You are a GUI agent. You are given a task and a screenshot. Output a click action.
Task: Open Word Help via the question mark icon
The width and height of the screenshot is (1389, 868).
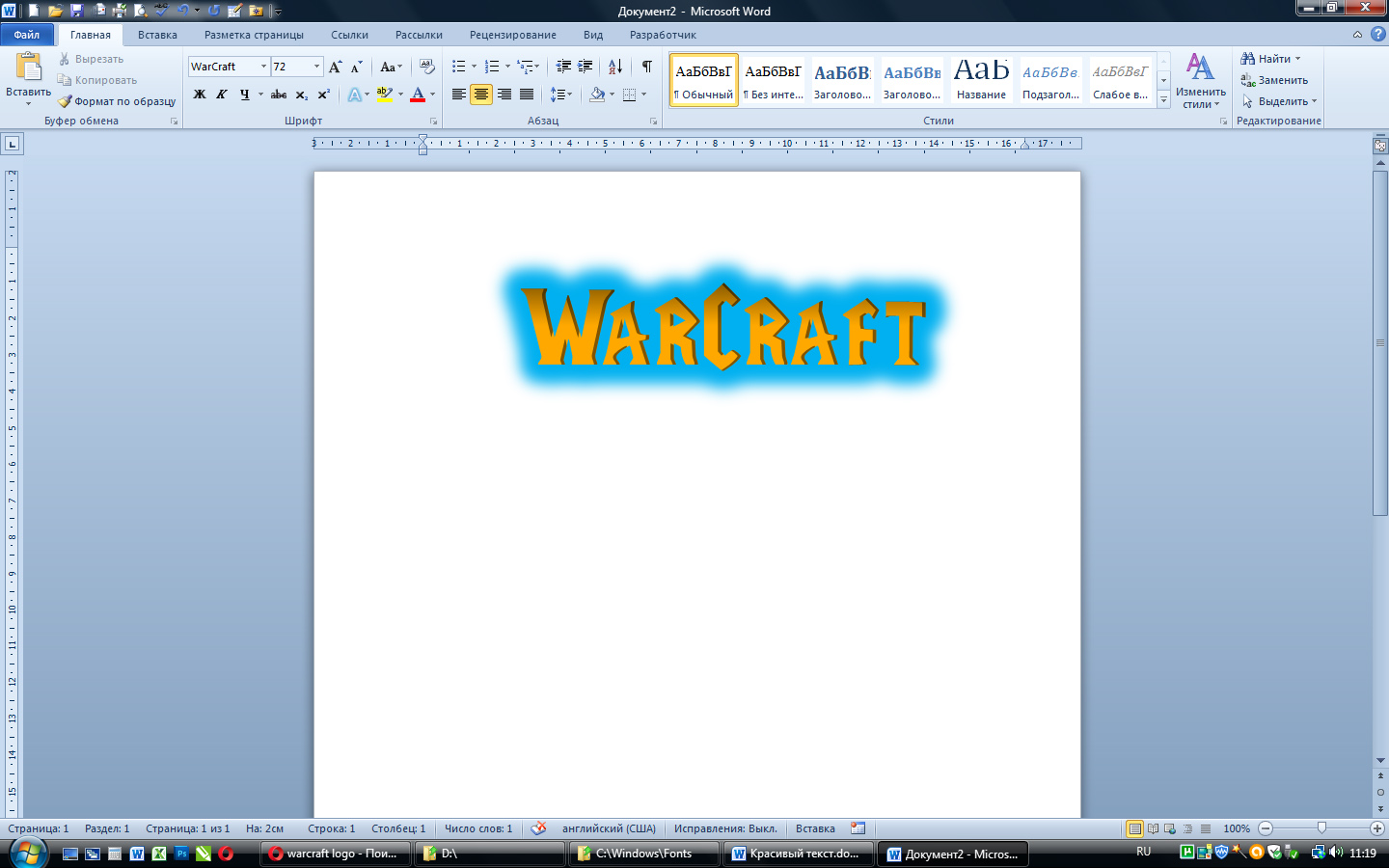click(x=1377, y=34)
